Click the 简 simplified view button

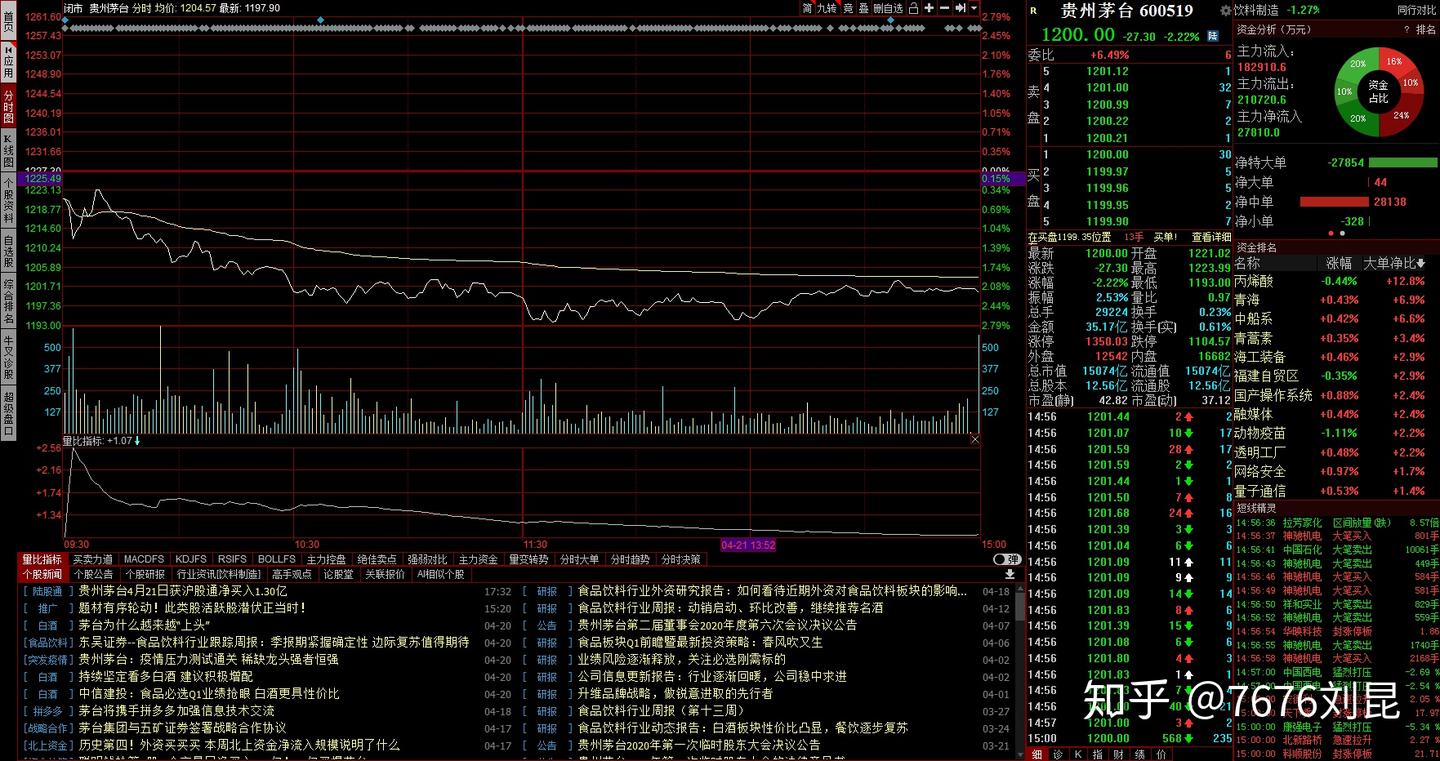[x=807, y=8]
